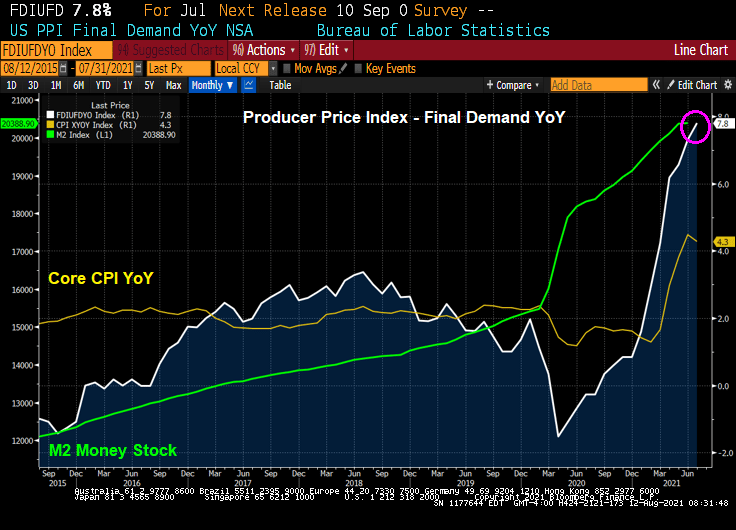Select the Last Px field dropdown

coord(176,68)
